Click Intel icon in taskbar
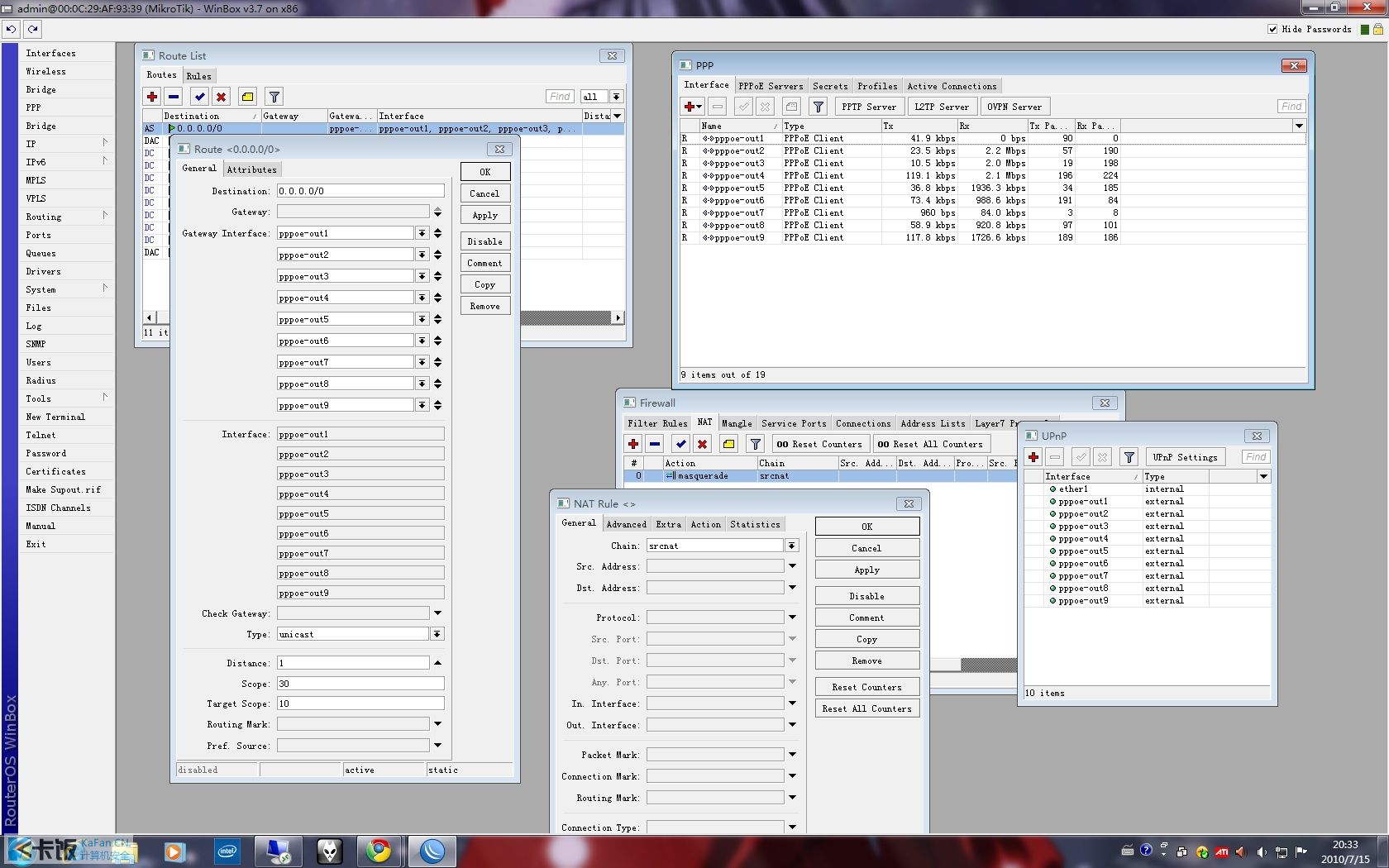The width and height of the screenshot is (1389, 868). tap(227, 851)
